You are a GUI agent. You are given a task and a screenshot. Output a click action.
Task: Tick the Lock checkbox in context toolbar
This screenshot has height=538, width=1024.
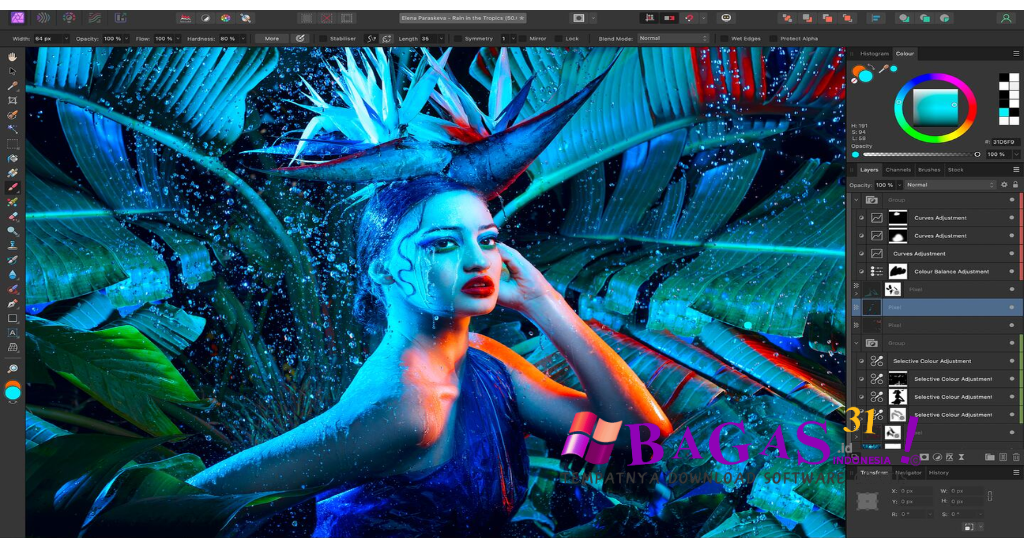point(558,39)
